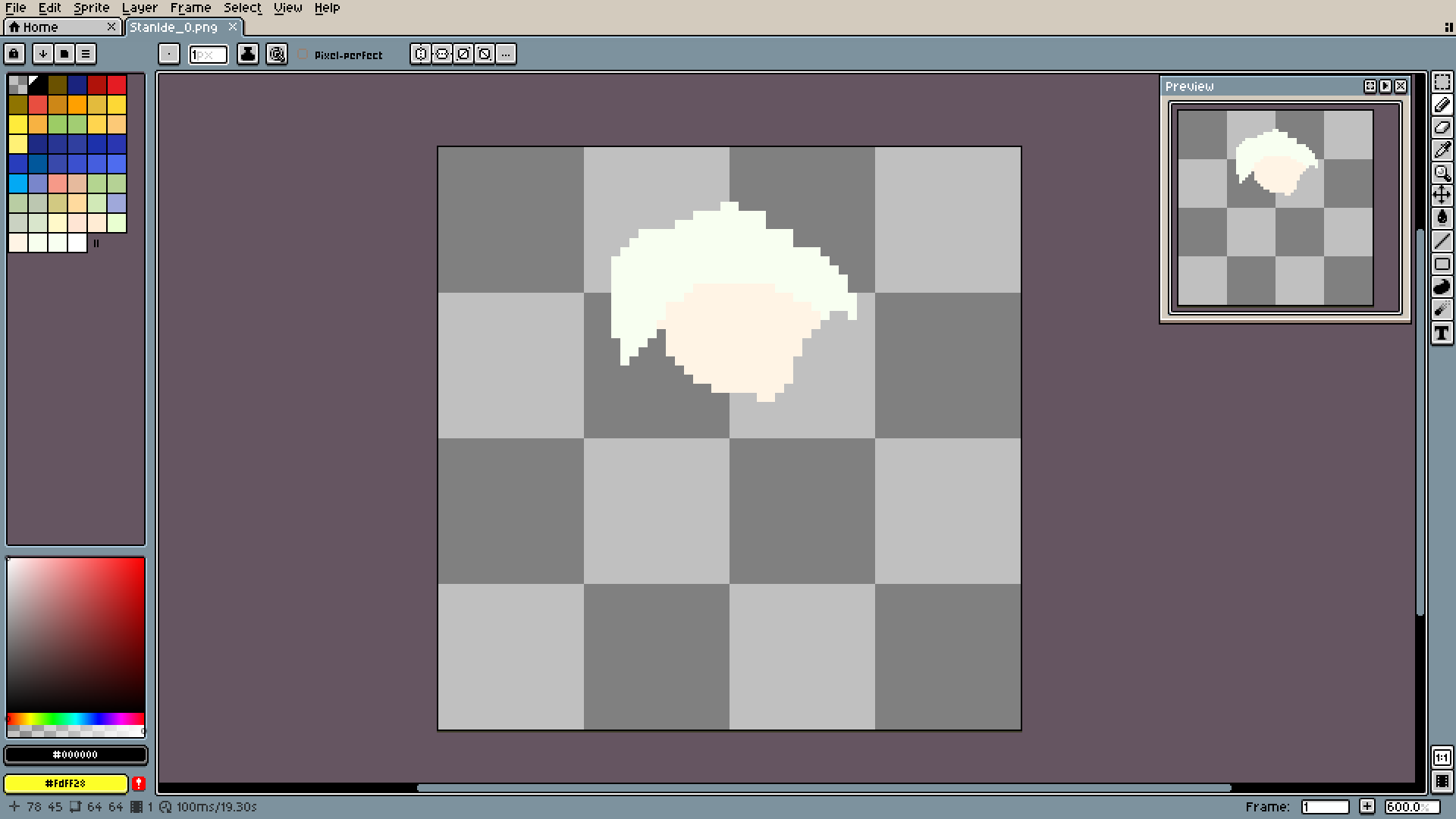Open the Sprite menu
The width and height of the screenshot is (1456, 819).
91,8
